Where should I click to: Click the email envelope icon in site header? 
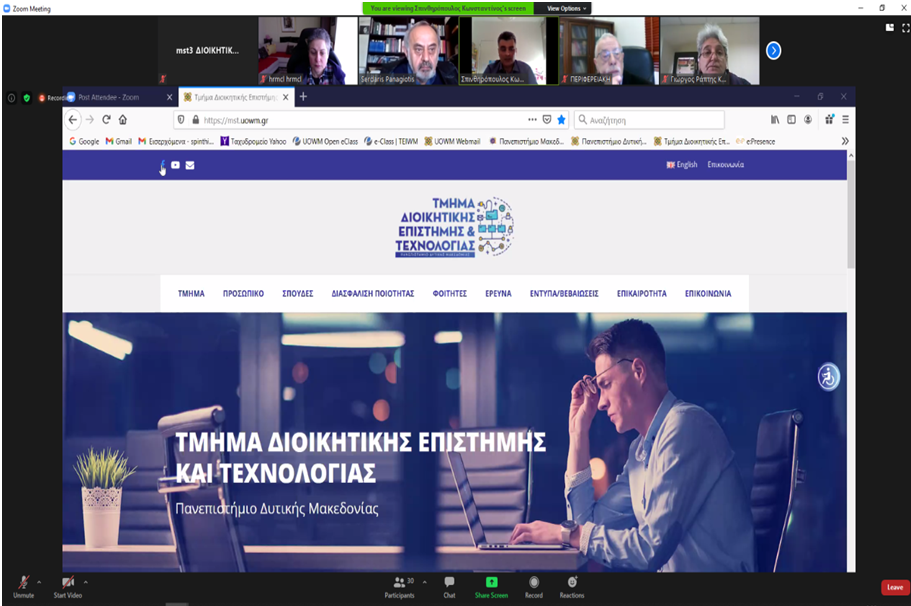tap(190, 165)
